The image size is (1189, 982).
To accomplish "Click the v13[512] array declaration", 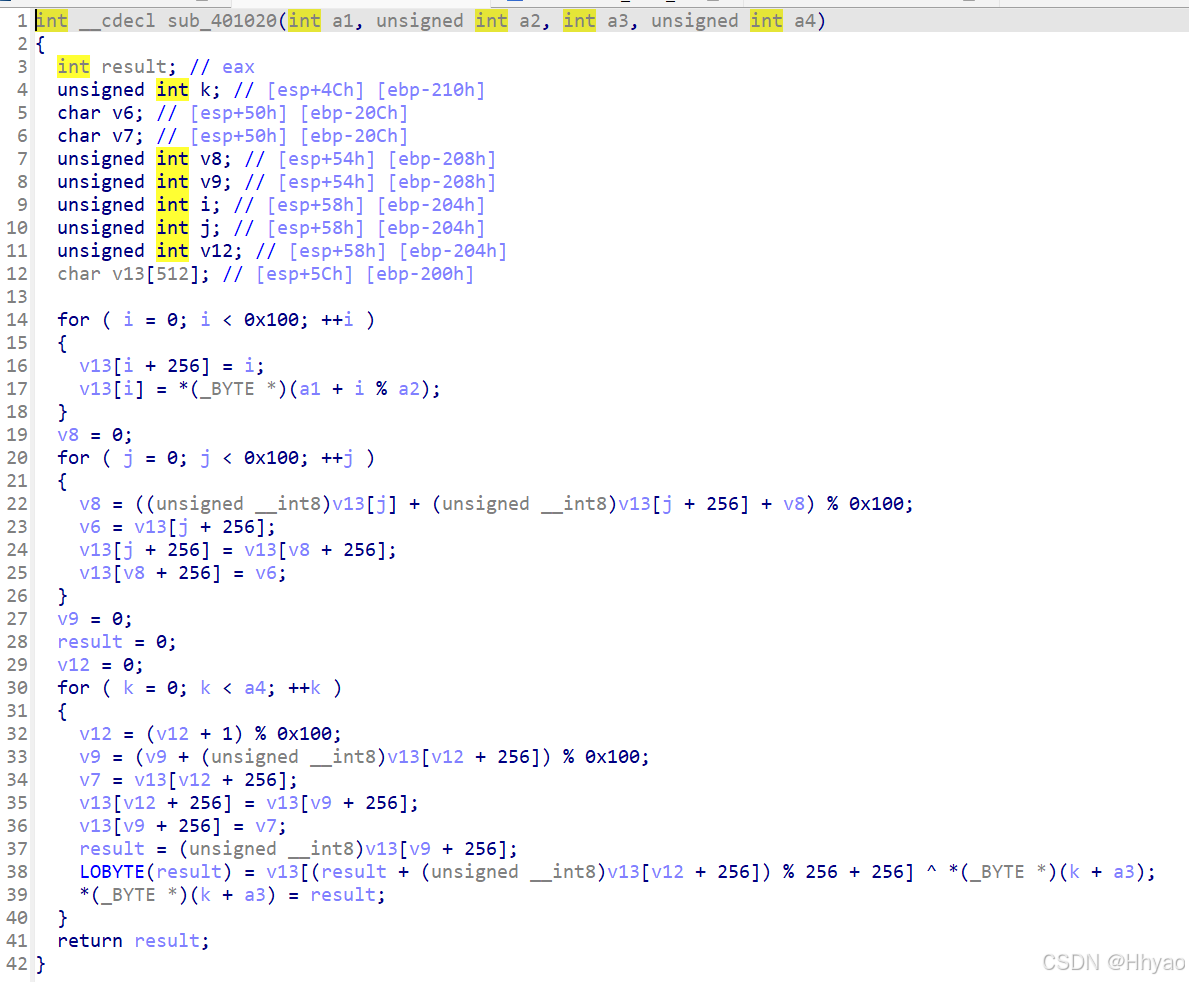I will pos(155,274).
